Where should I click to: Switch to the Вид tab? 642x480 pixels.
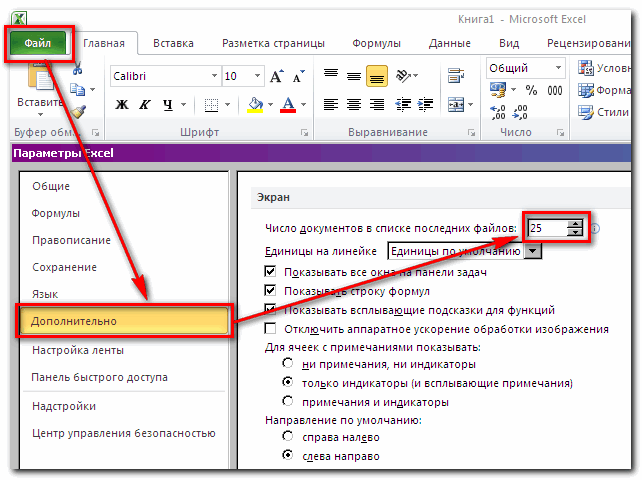[509, 43]
